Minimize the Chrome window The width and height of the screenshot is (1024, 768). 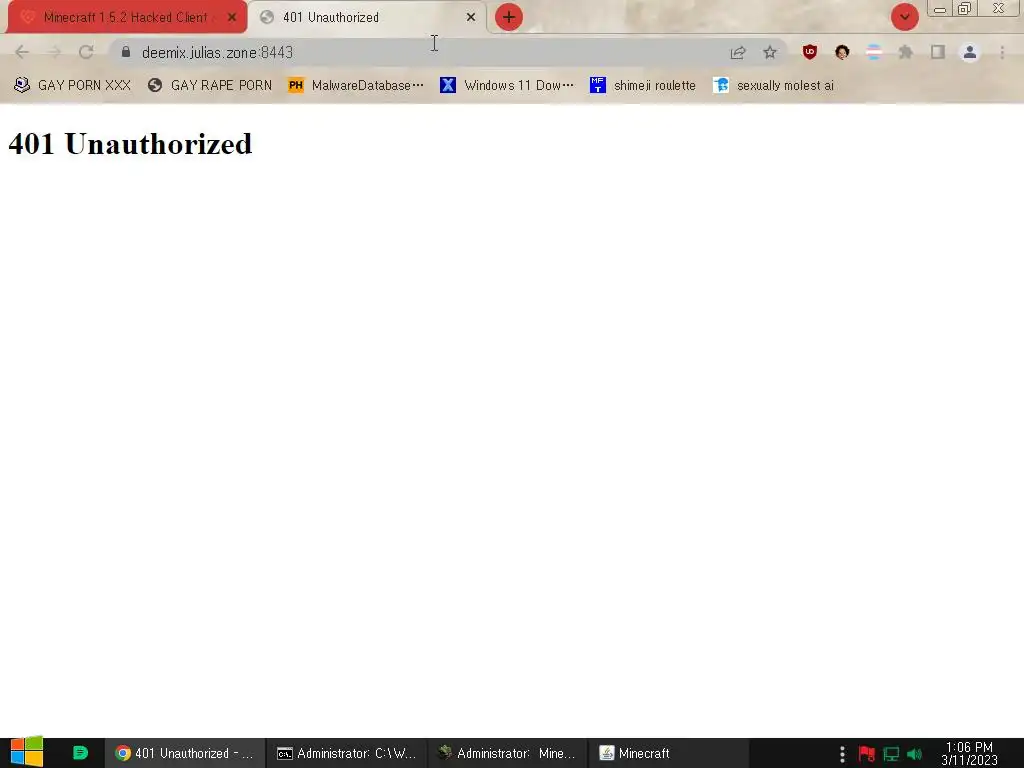coord(940,9)
